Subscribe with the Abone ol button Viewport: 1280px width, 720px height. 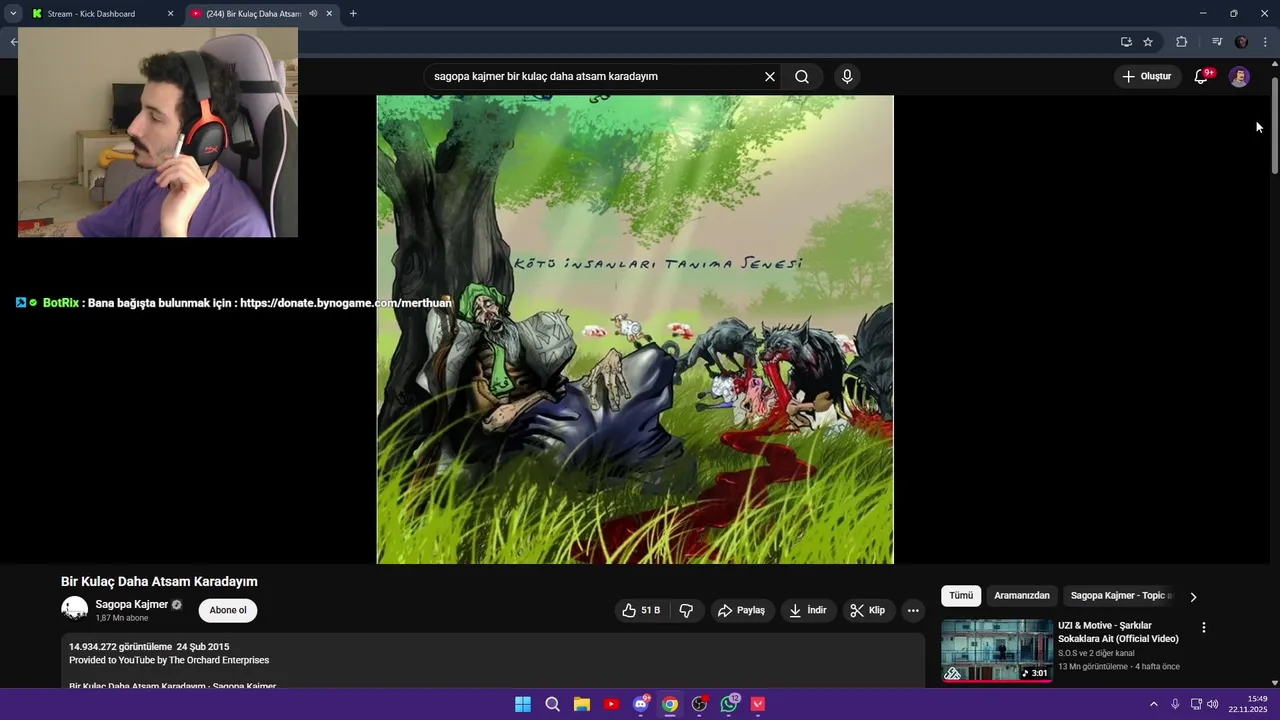point(228,610)
